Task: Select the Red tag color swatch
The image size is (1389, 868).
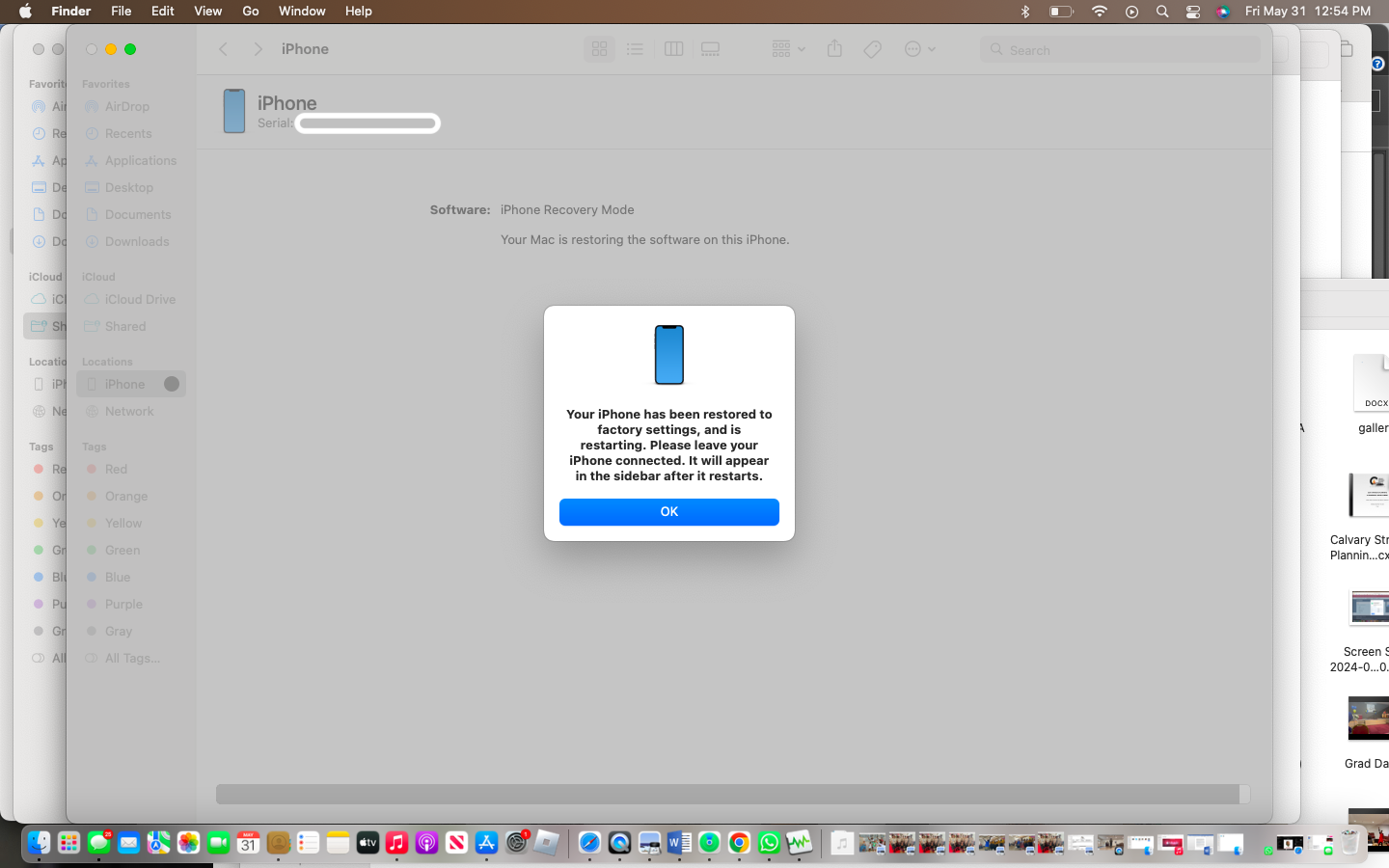Action: [x=92, y=469]
